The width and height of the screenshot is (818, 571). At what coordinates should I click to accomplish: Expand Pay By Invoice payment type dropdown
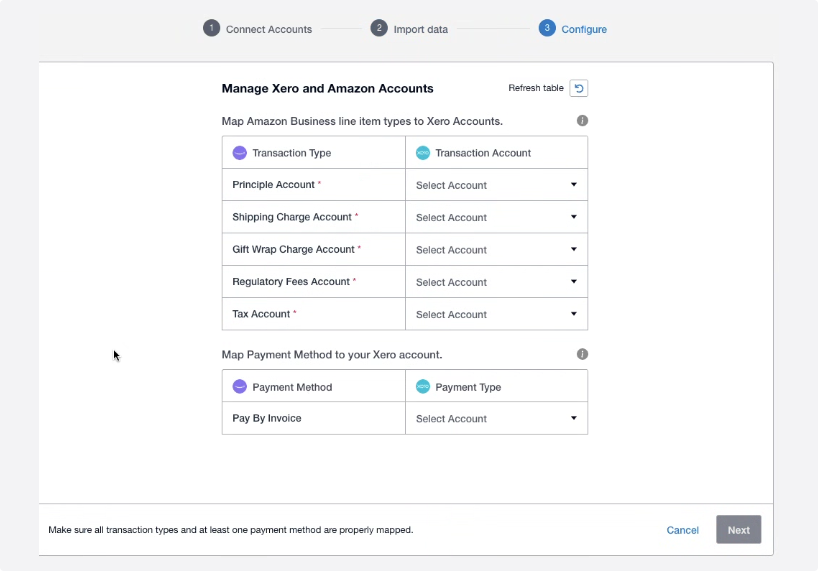(496, 419)
